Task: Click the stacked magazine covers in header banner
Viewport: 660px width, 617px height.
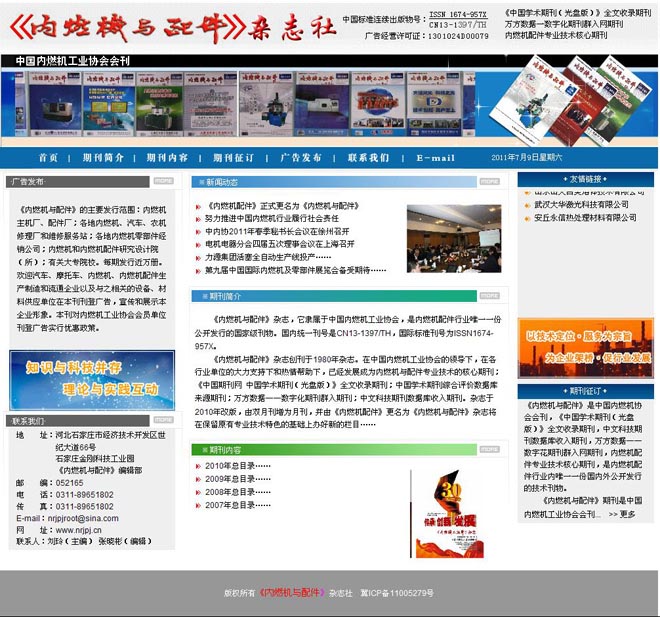Action: (571, 100)
